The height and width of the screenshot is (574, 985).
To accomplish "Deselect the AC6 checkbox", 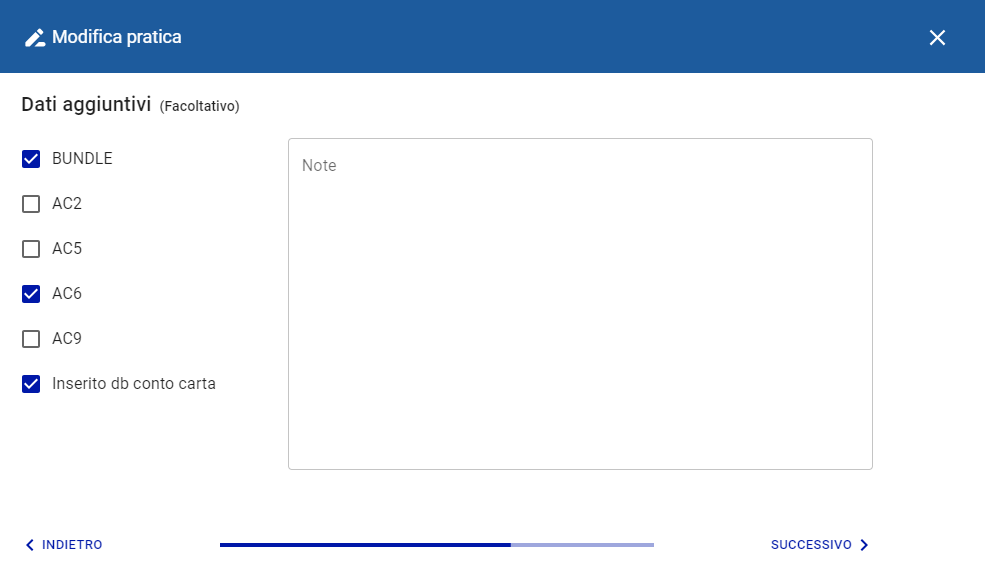I will click(31, 294).
